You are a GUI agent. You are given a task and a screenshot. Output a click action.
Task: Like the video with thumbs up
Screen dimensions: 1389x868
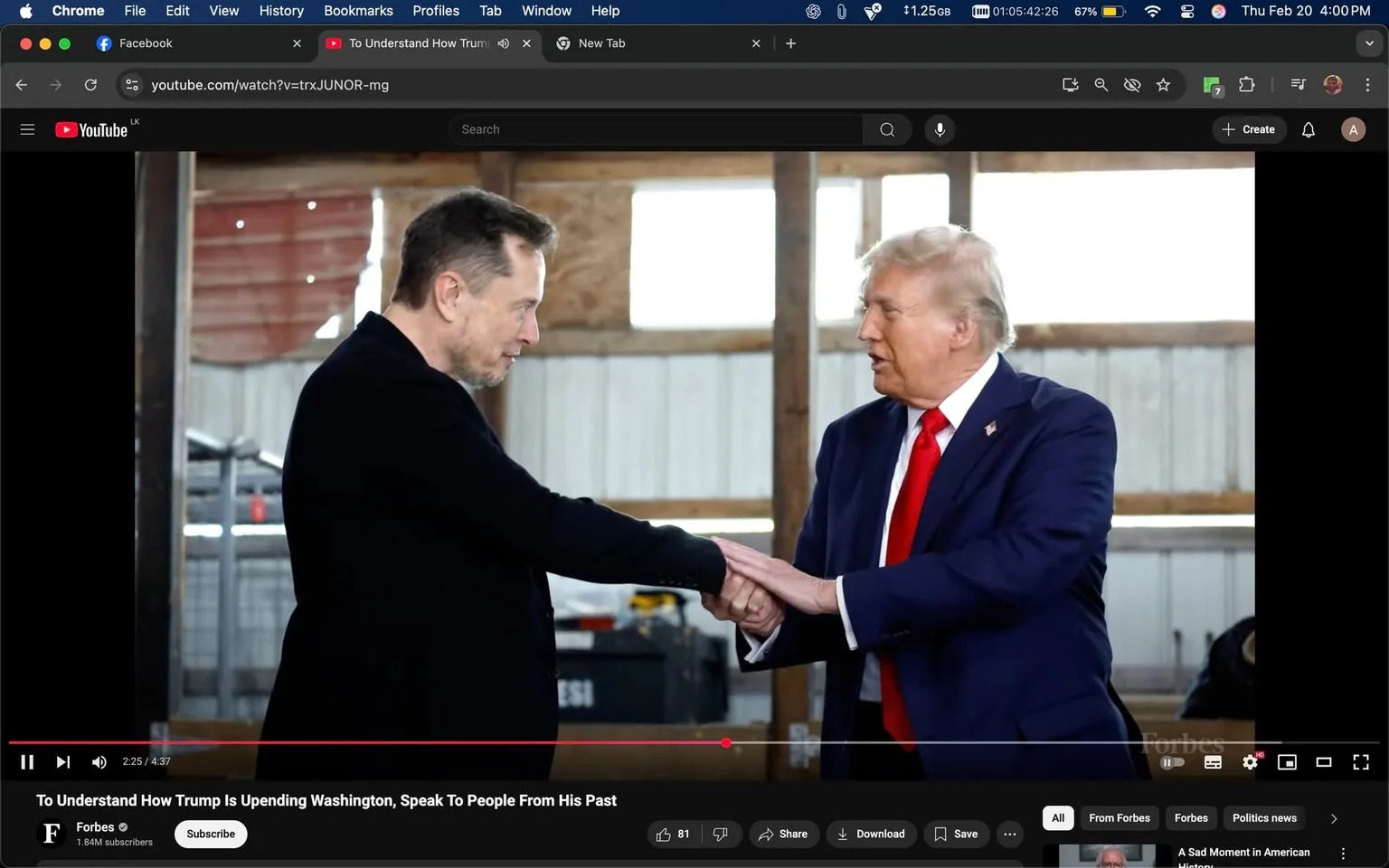[x=673, y=834]
